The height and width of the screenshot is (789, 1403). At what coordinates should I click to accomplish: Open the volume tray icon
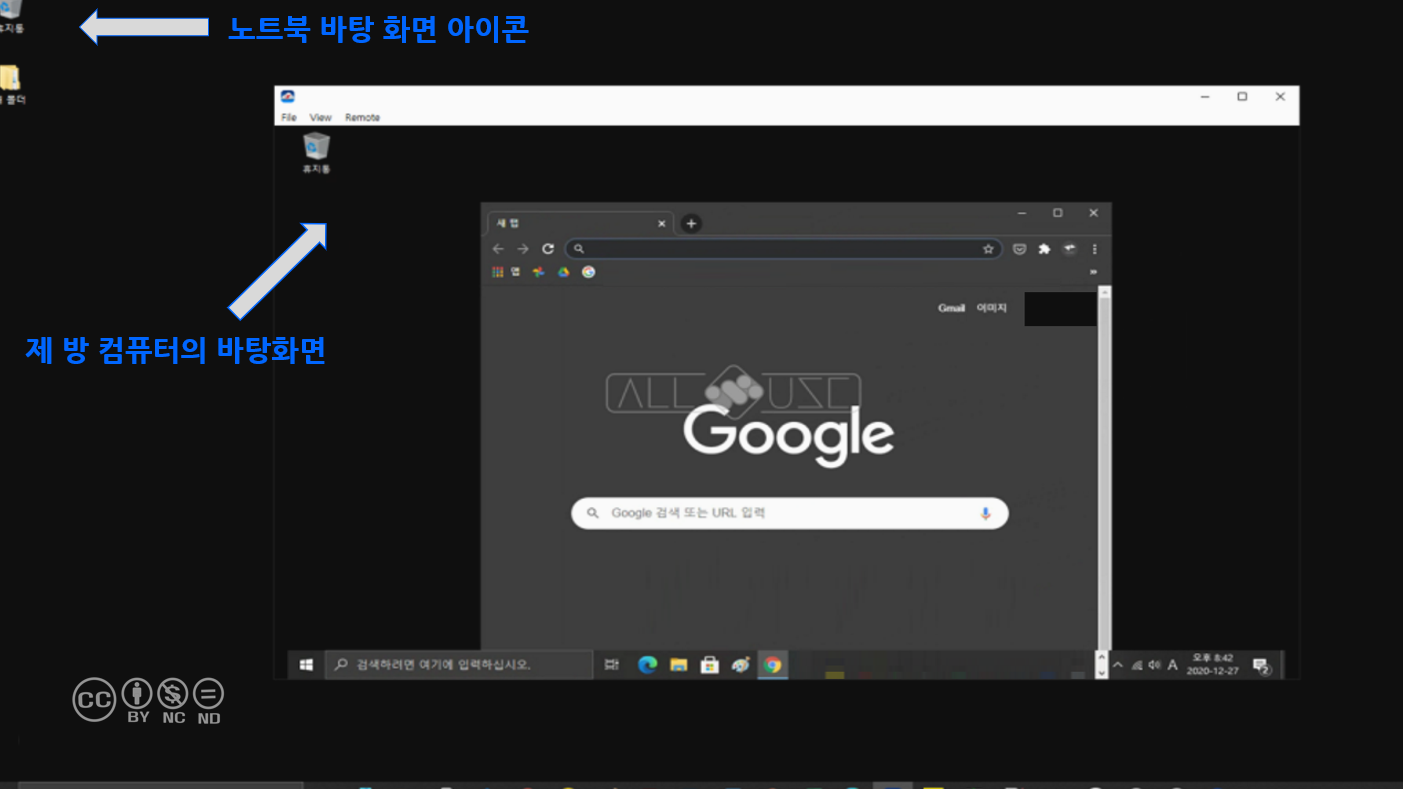coord(1154,665)
